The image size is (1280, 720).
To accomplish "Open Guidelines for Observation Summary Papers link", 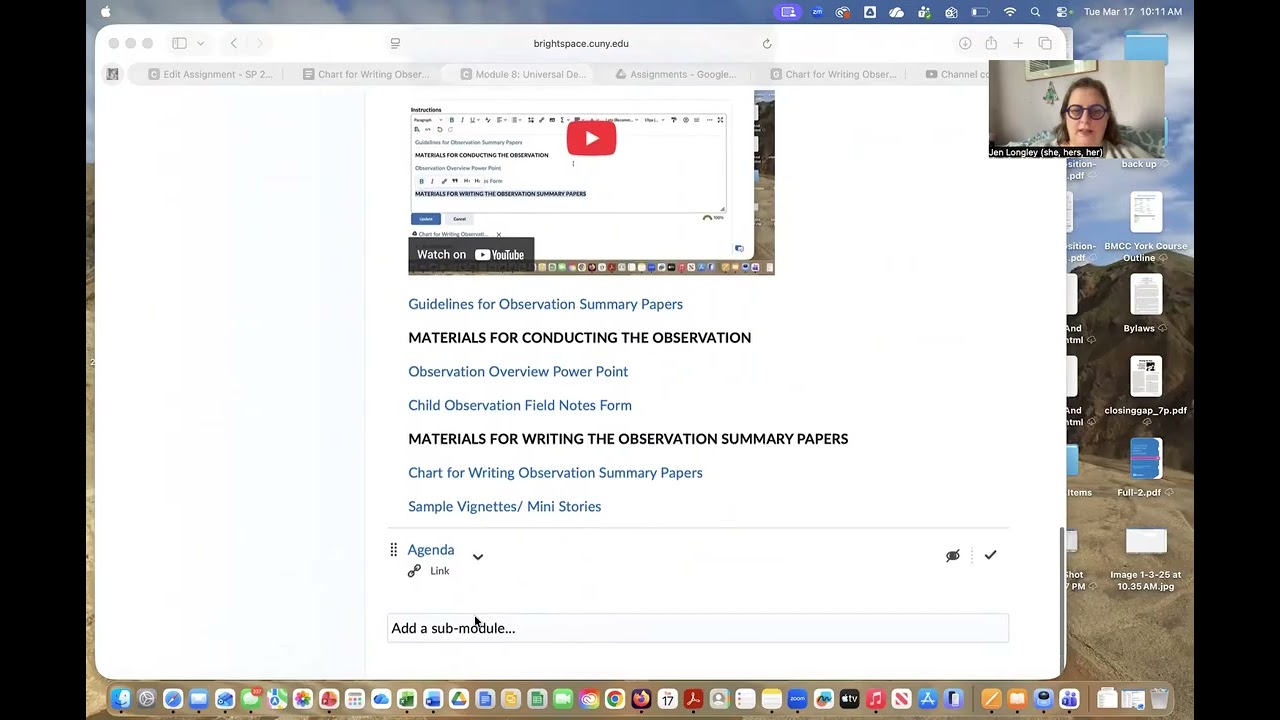I will [545, 304].
